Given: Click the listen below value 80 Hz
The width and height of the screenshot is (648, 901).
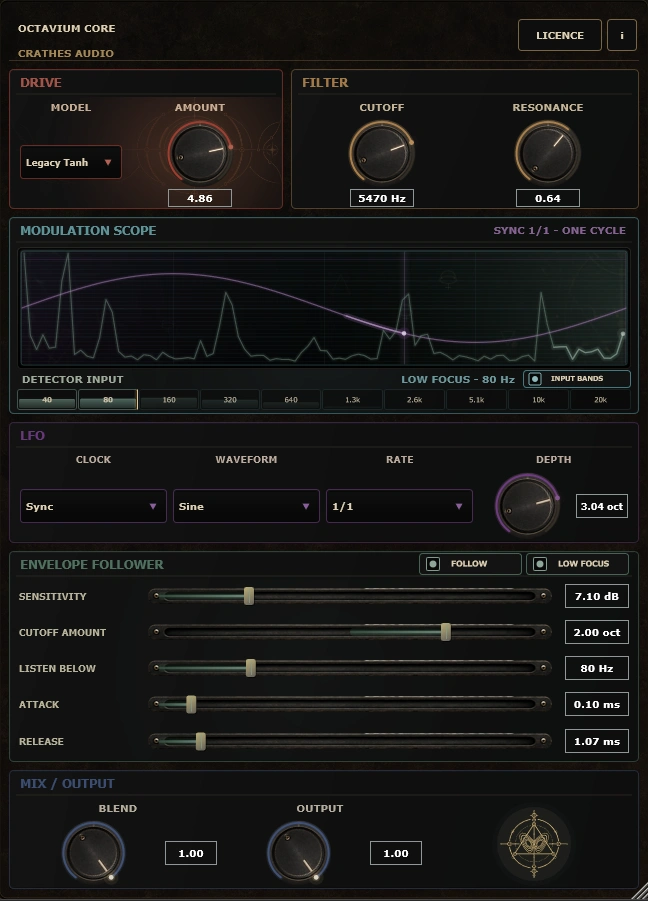Looking at the screenshot, I should (x=597, y=668).
